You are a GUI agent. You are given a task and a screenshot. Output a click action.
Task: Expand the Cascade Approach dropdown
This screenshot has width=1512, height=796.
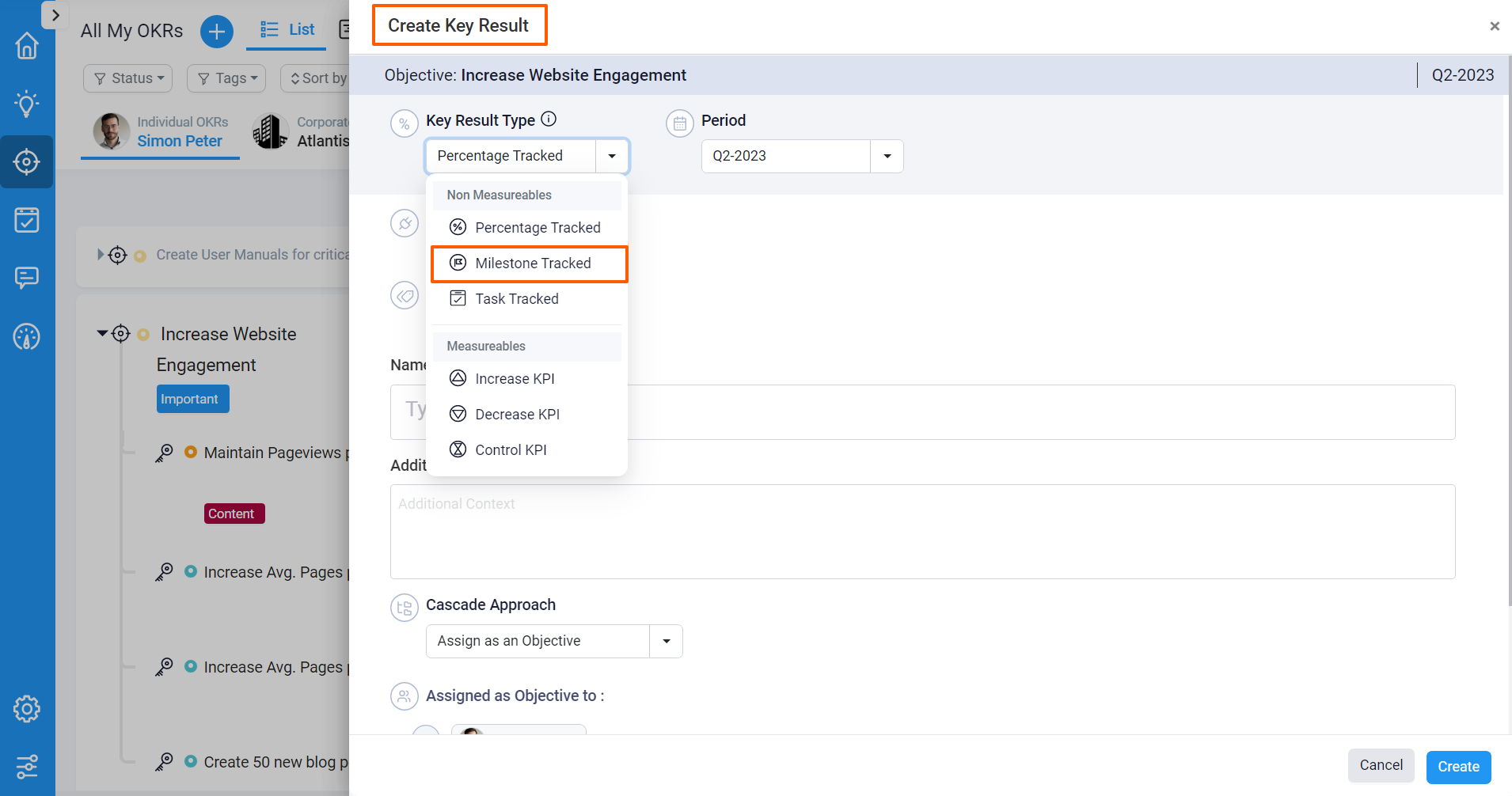(666, 641)
